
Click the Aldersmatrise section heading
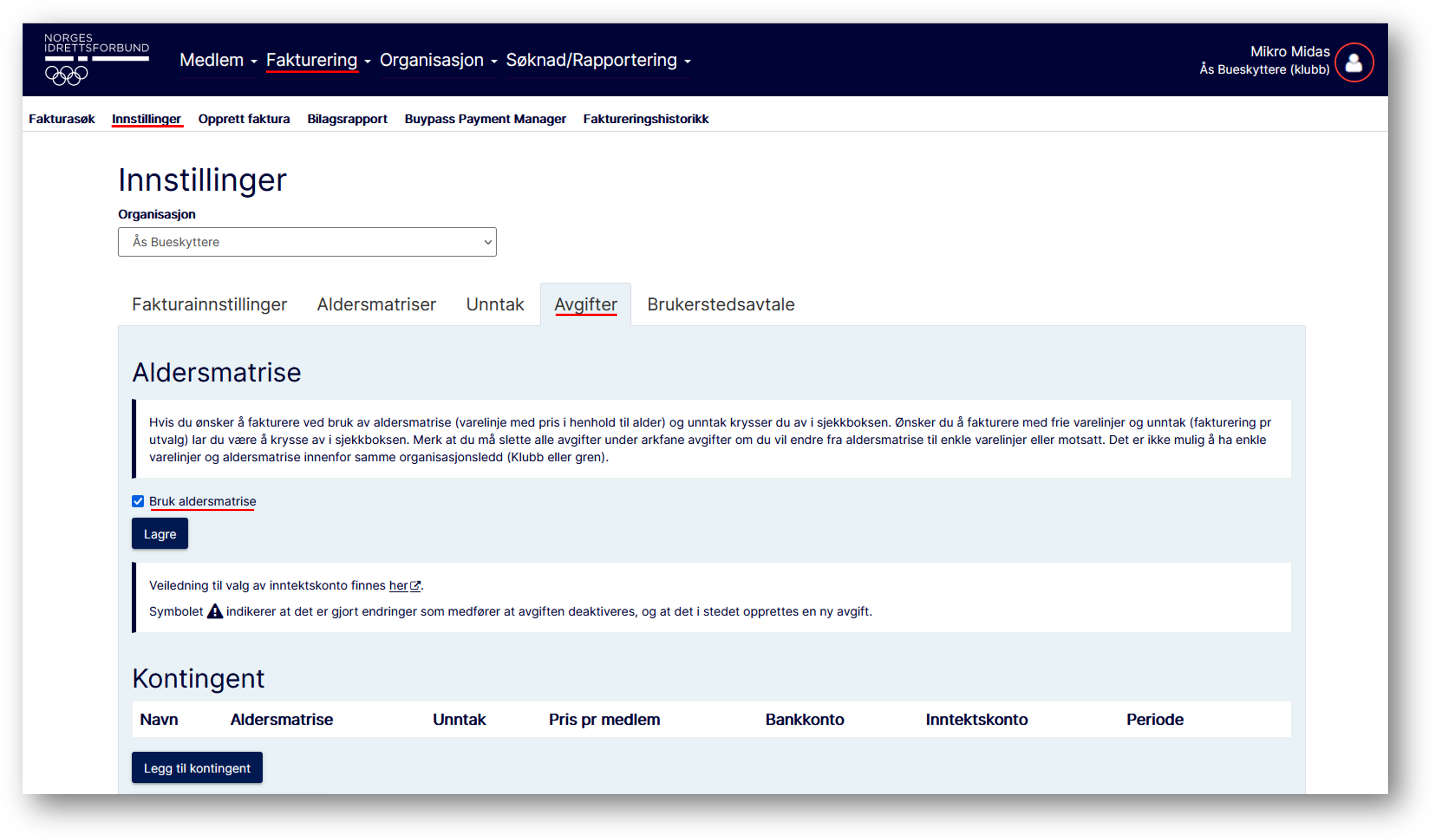pyautogui.click(x=217, y=372)
